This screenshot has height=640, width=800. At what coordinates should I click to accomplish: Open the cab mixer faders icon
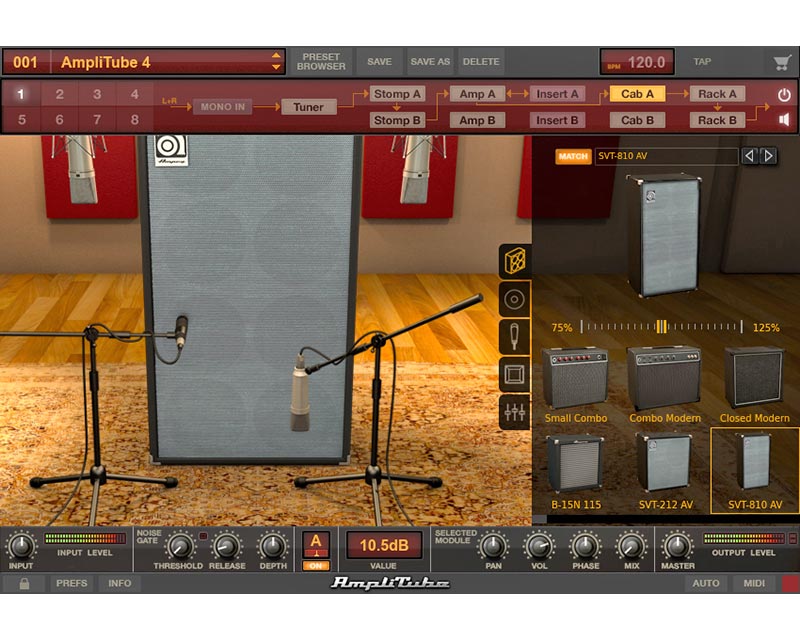point(514,411)
